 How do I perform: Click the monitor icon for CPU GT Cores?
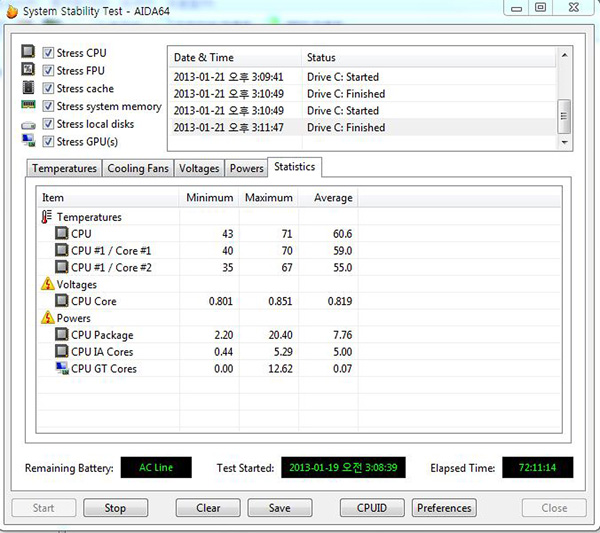click(x=62, y=368)
